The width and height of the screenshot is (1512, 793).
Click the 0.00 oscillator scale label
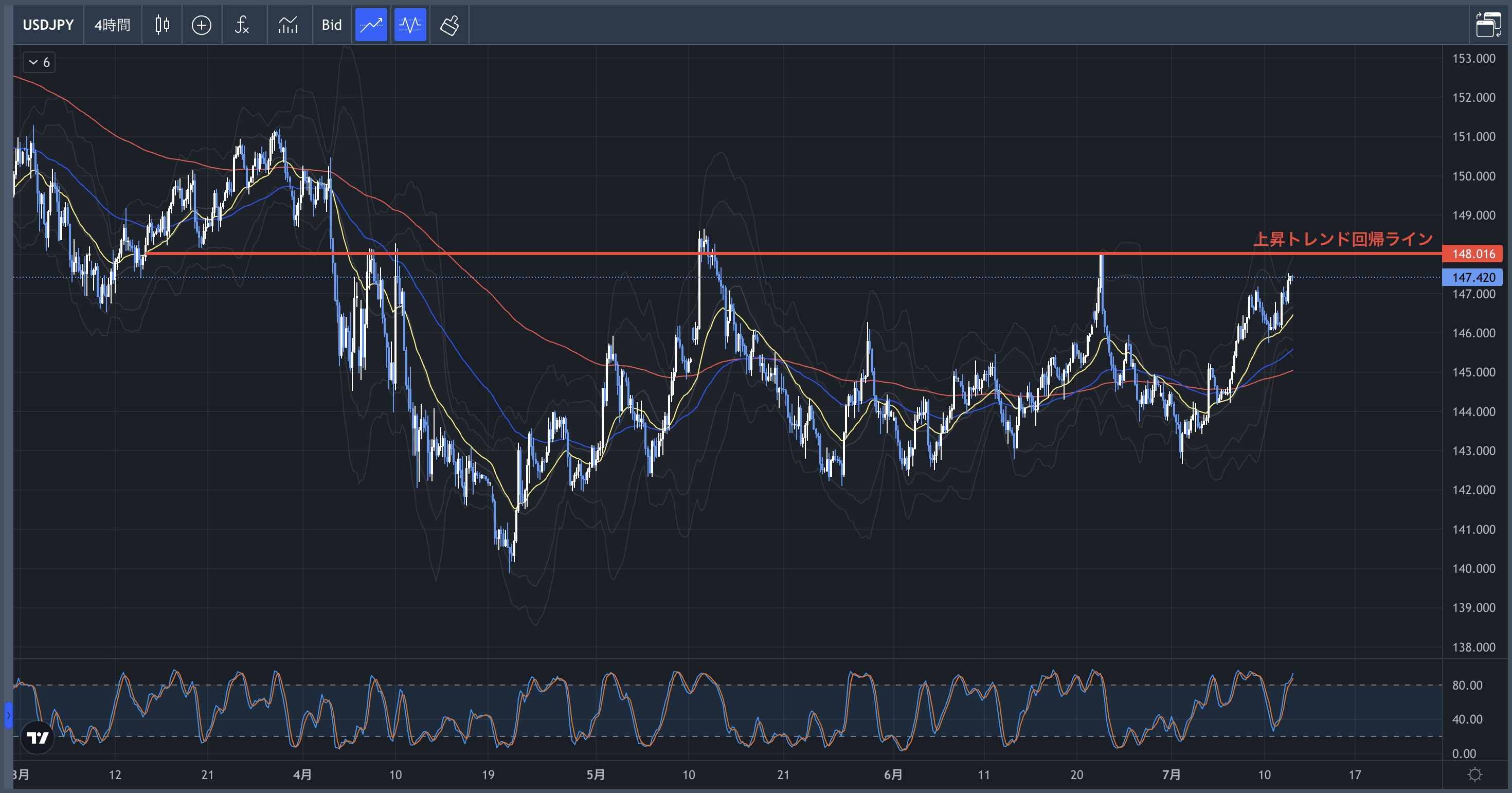pyautogui.click(x=1464, y=754)
